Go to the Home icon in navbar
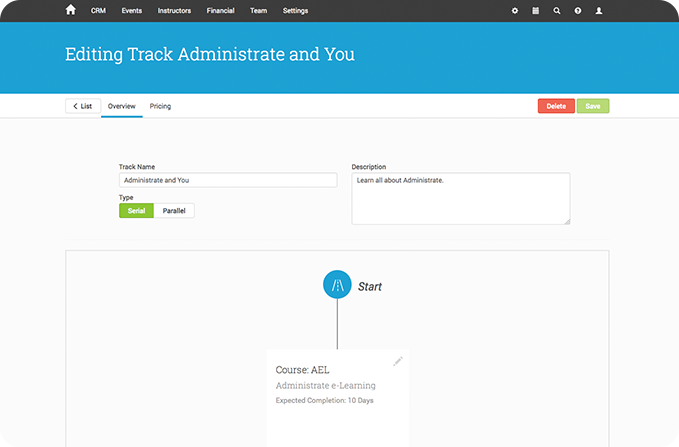This screenshot has height=447, width=679. pos(71,10)
